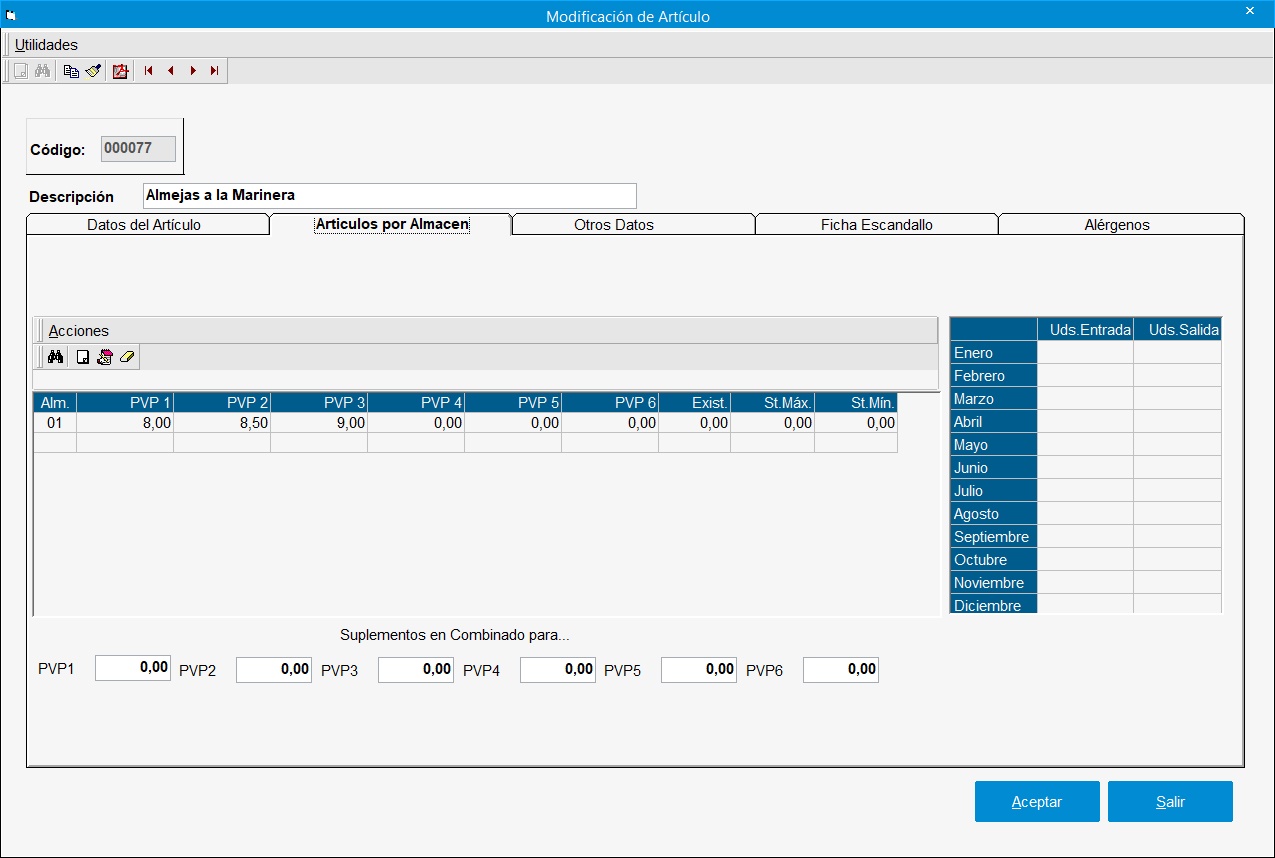
Task: Click the paintbrush clear icon in top toolbar
Action: (x=93, y=71)
